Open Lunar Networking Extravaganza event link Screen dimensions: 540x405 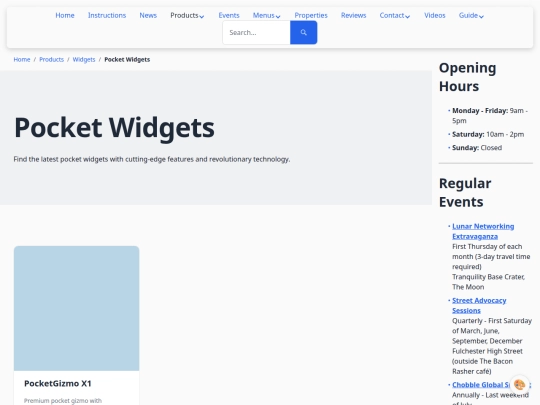coord(483,231)
